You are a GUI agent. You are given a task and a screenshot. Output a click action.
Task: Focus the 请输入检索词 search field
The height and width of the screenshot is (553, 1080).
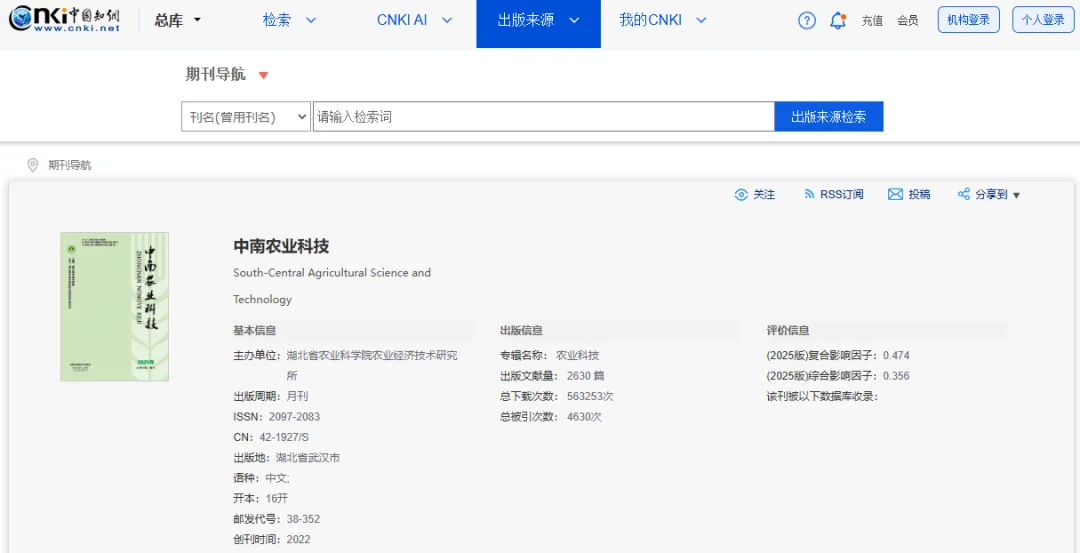point(543,117)
